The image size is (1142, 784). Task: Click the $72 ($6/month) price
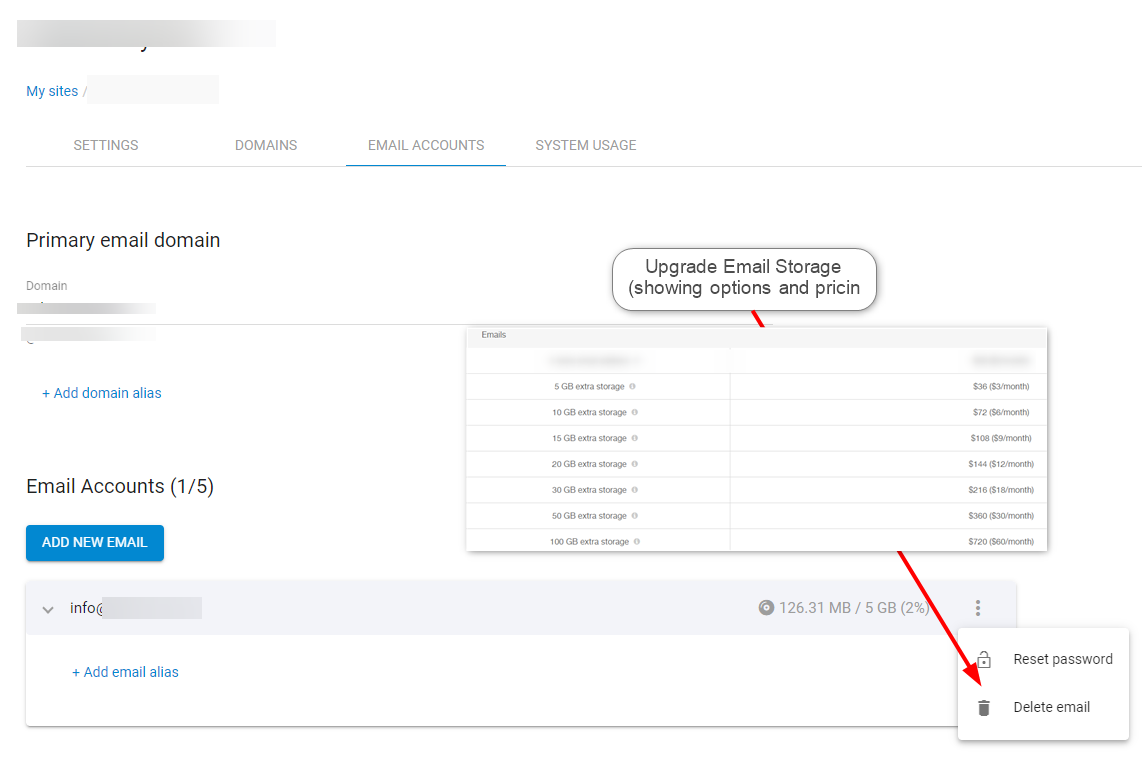[1001, 412]
